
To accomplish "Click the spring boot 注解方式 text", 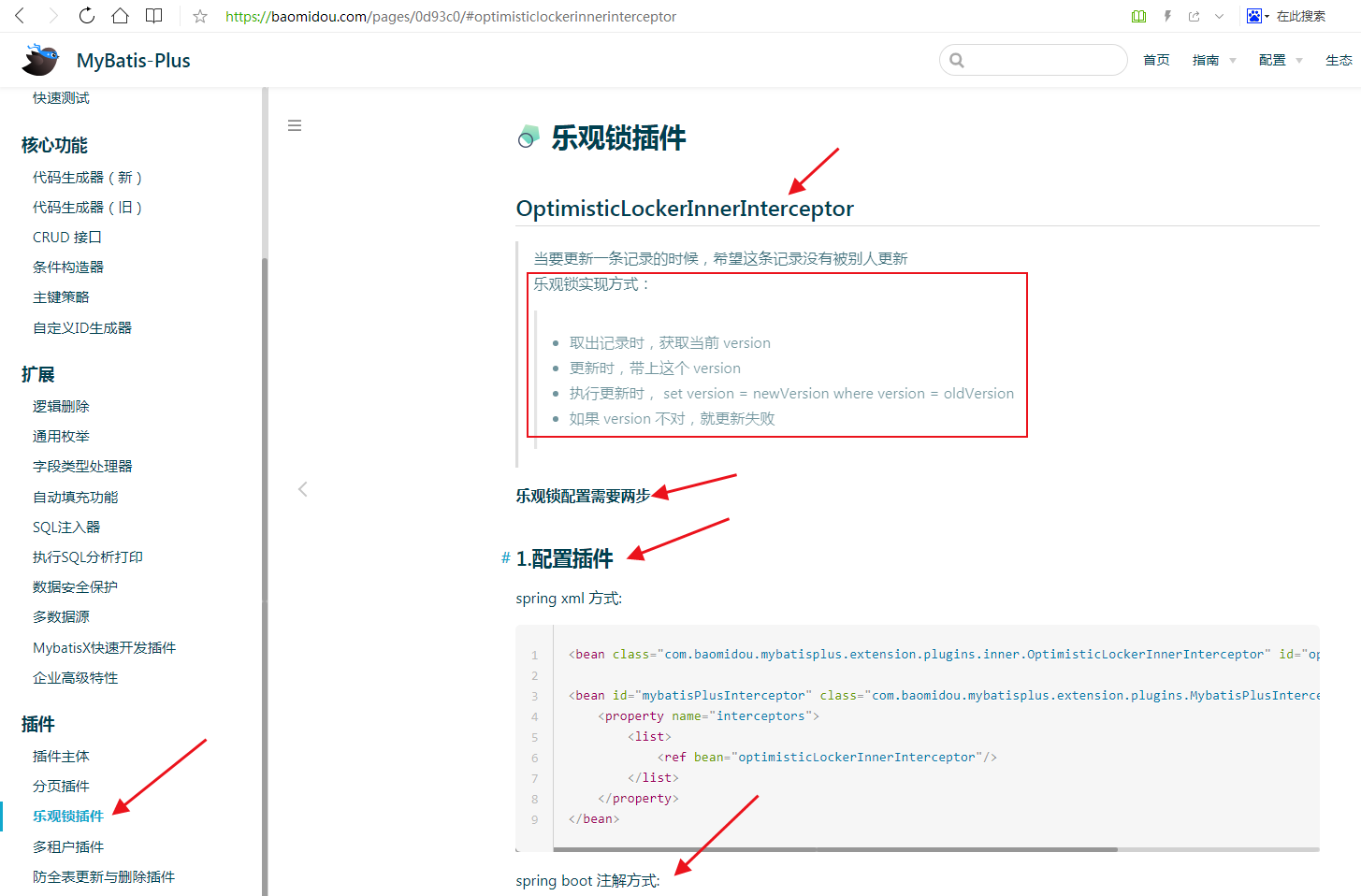I will 587,881.
